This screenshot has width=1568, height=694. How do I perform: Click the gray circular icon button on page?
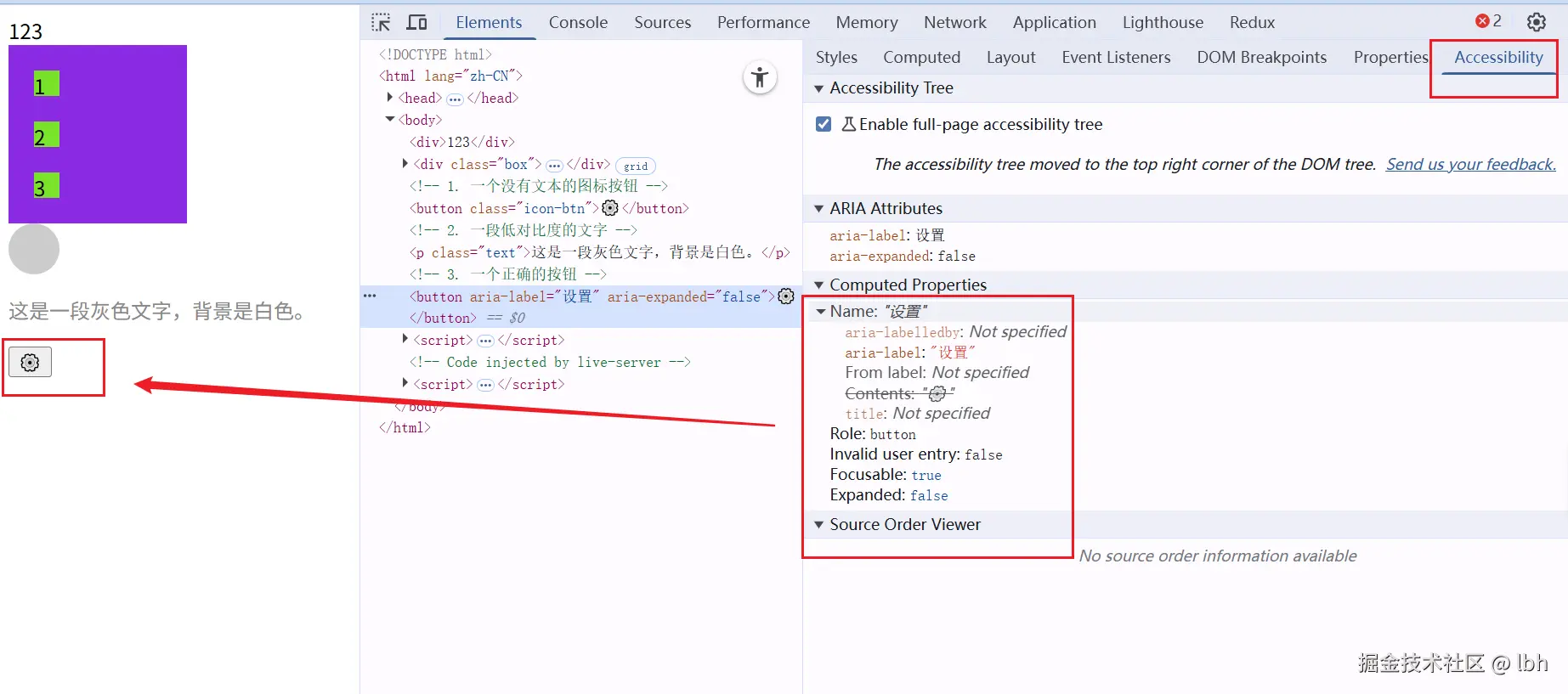[34, 249]
